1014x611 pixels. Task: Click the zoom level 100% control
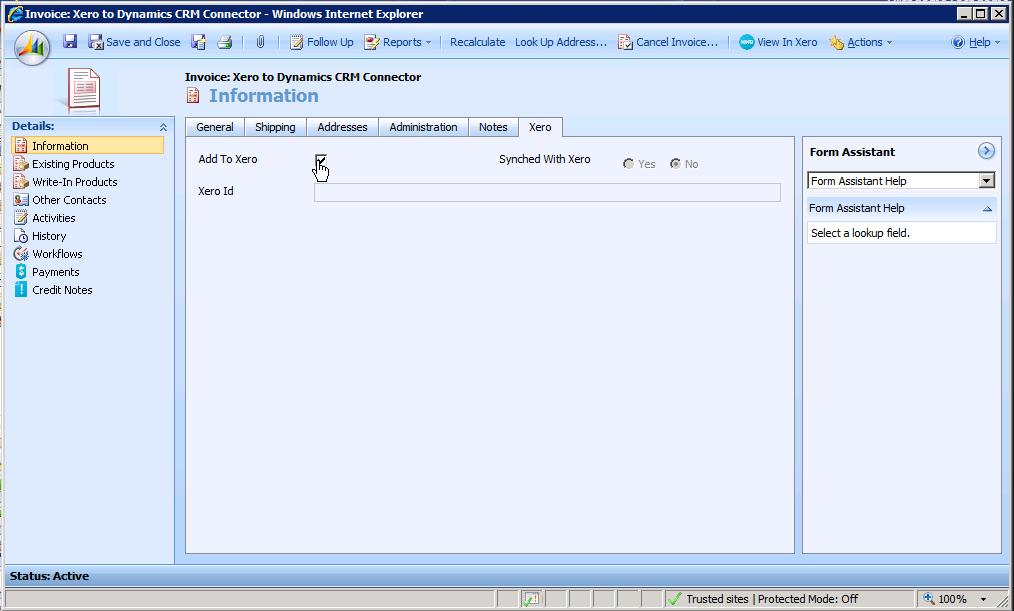tap(955, 599)
